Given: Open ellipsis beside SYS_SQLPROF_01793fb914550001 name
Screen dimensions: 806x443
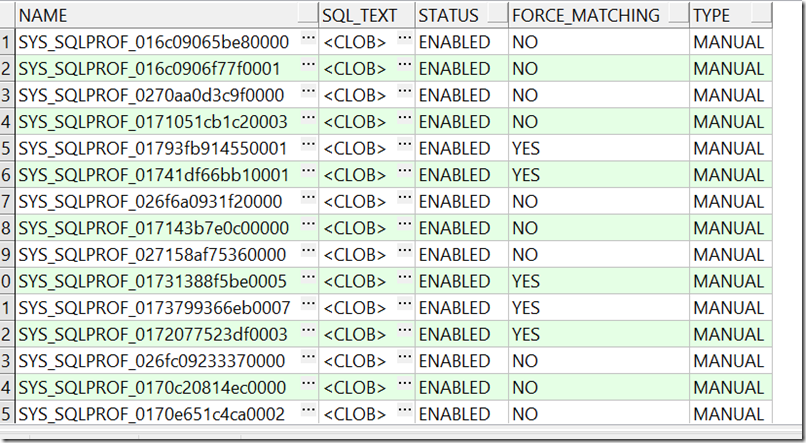Looking at the screenshot, I should tap(308, 144).
